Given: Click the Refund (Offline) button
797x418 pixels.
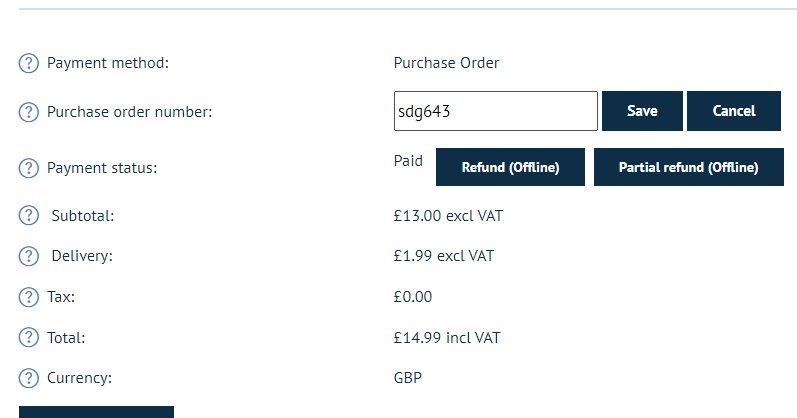Looking at the screenshot, I should coord(510,167).
